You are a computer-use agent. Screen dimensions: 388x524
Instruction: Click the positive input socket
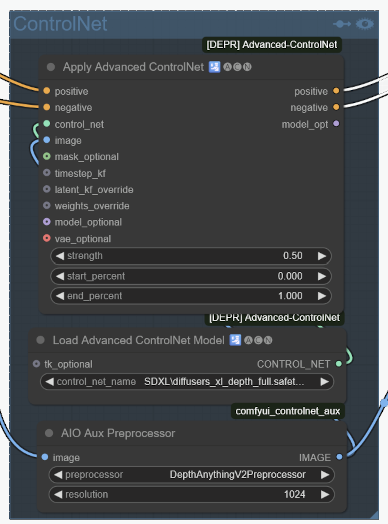47,91
